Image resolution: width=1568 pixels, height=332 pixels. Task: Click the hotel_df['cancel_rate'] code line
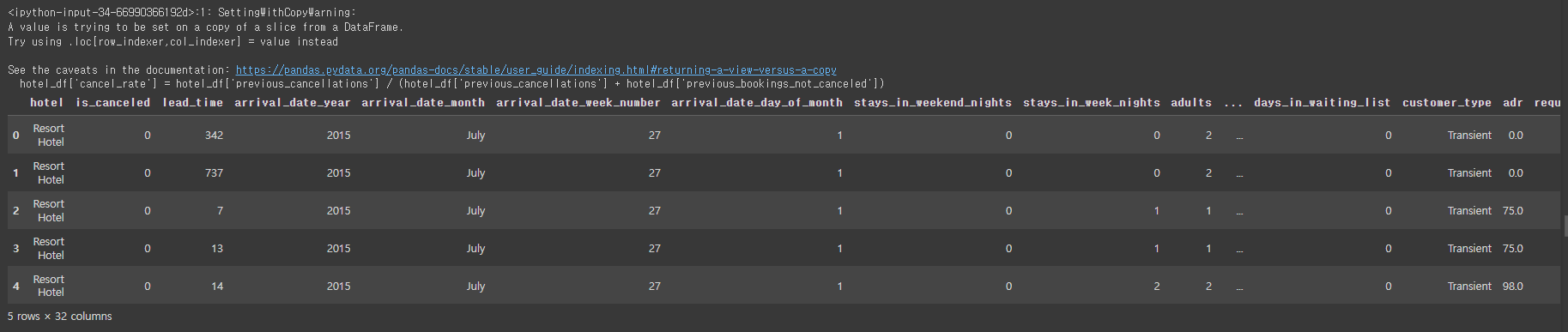coord(451,83)
